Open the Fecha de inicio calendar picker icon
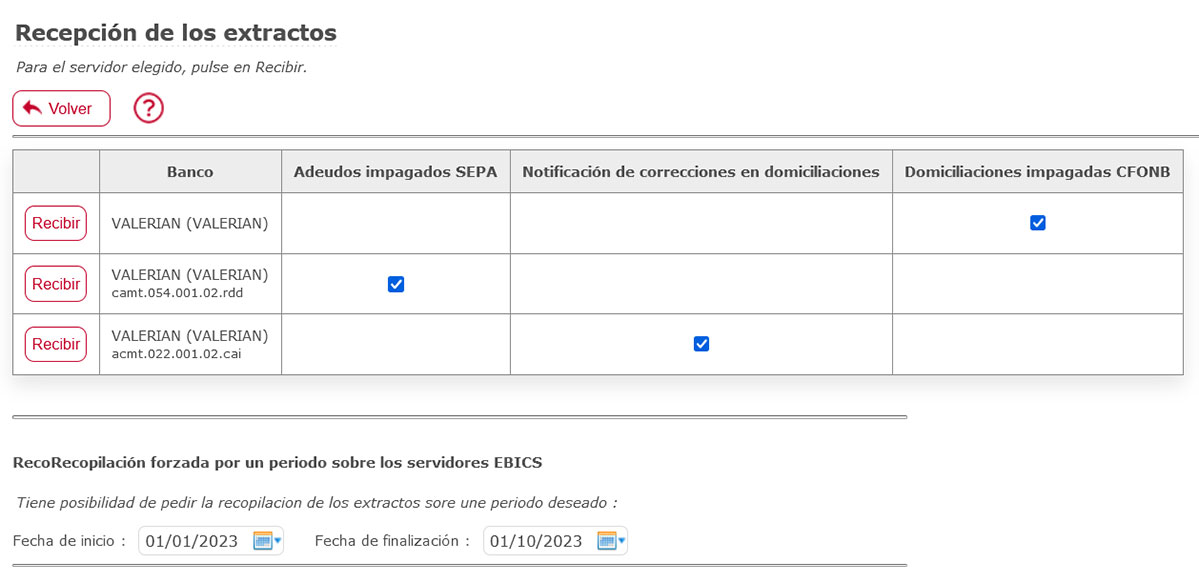 265,541
